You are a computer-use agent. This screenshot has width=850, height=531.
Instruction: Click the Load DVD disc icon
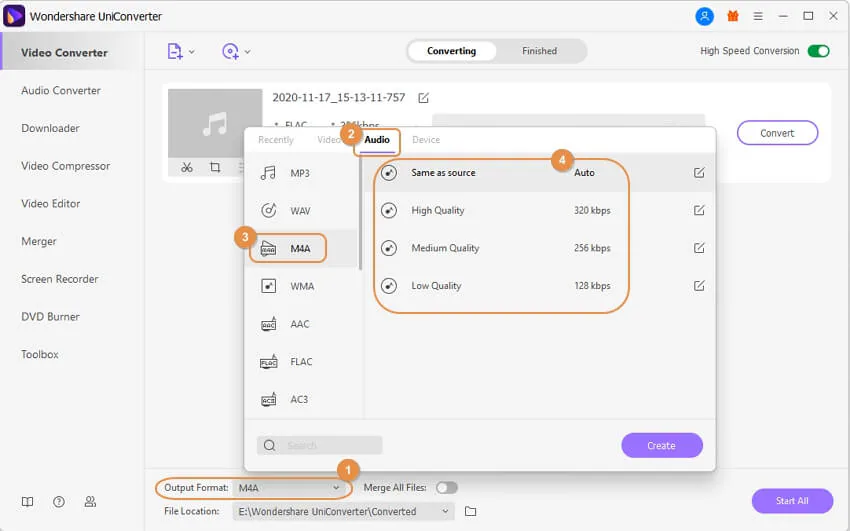[x=230, y=51]
